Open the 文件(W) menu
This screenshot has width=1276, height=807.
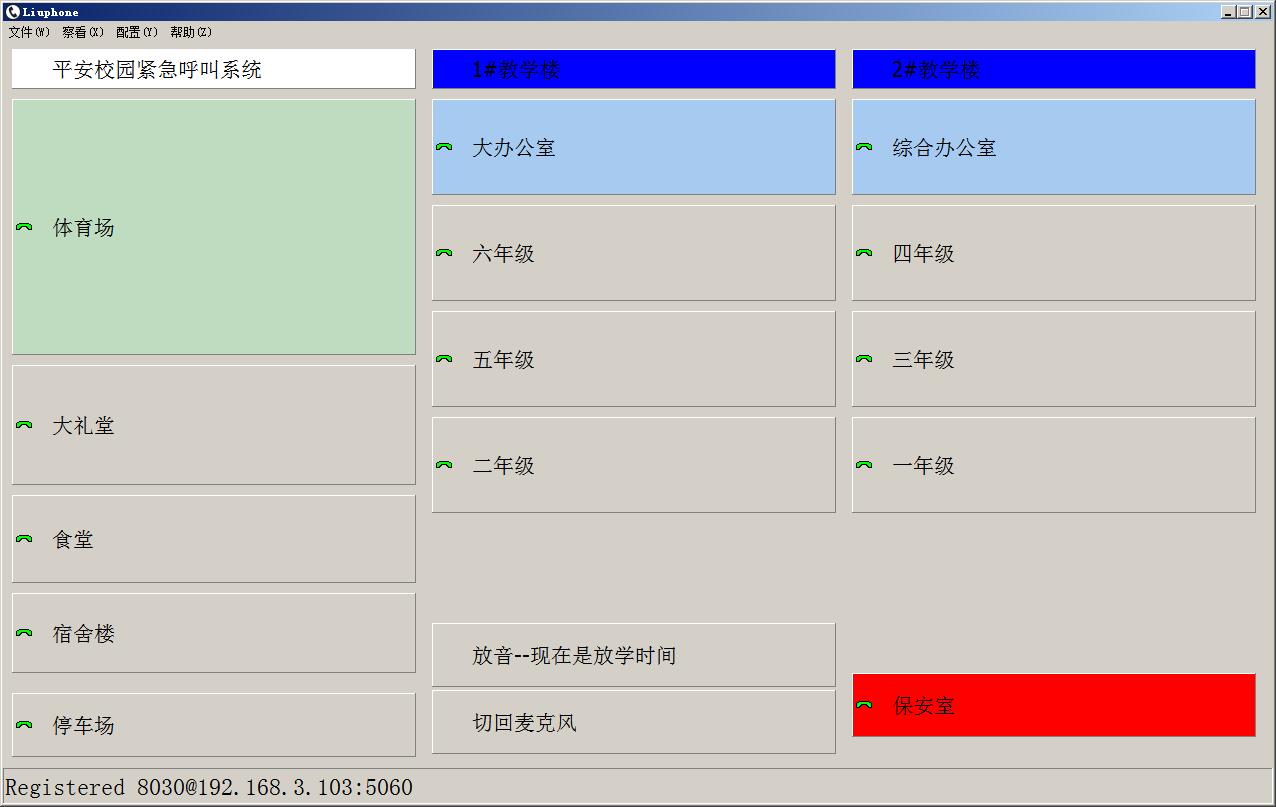pyautogui.click(x=29, y=32)
